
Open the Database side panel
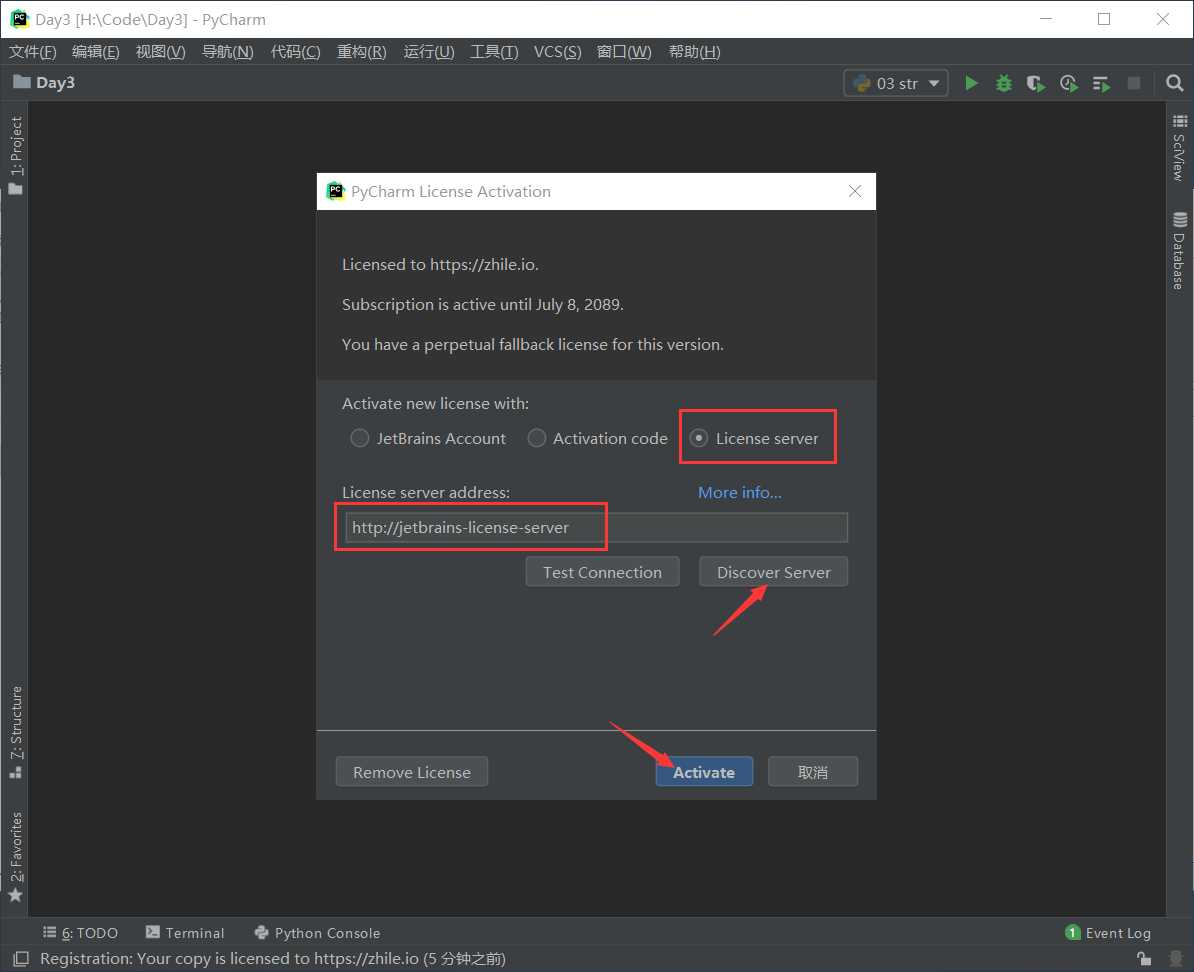[x=1180, y=251]
